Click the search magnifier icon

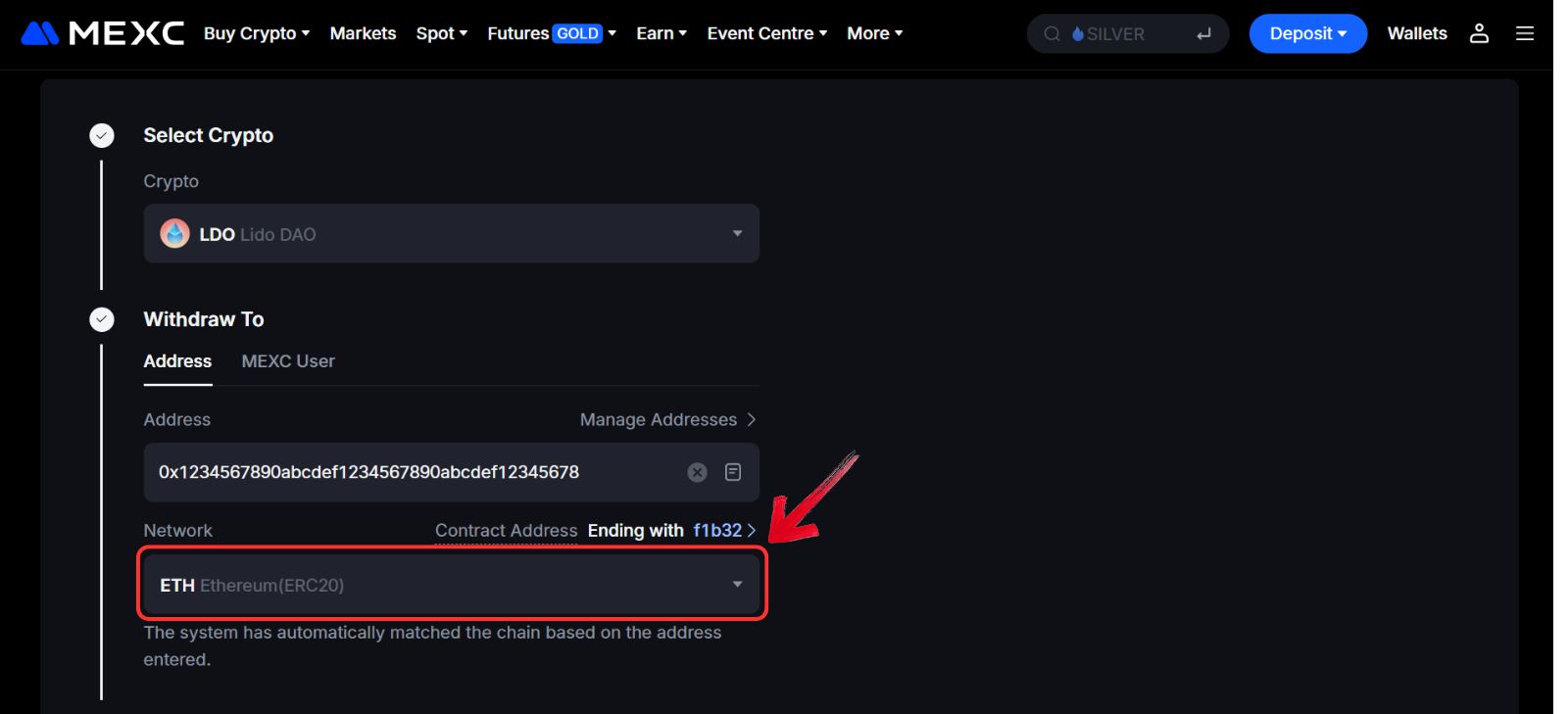(1052, 34)
